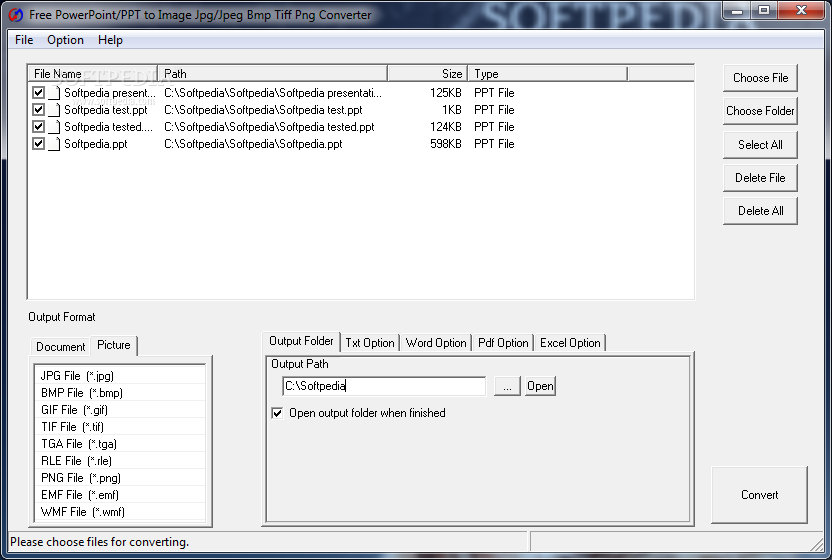Click file icon beside Softpedia tested... row
Image resolution: width=832 pixels, height=560 pixels.
[54, 127]
